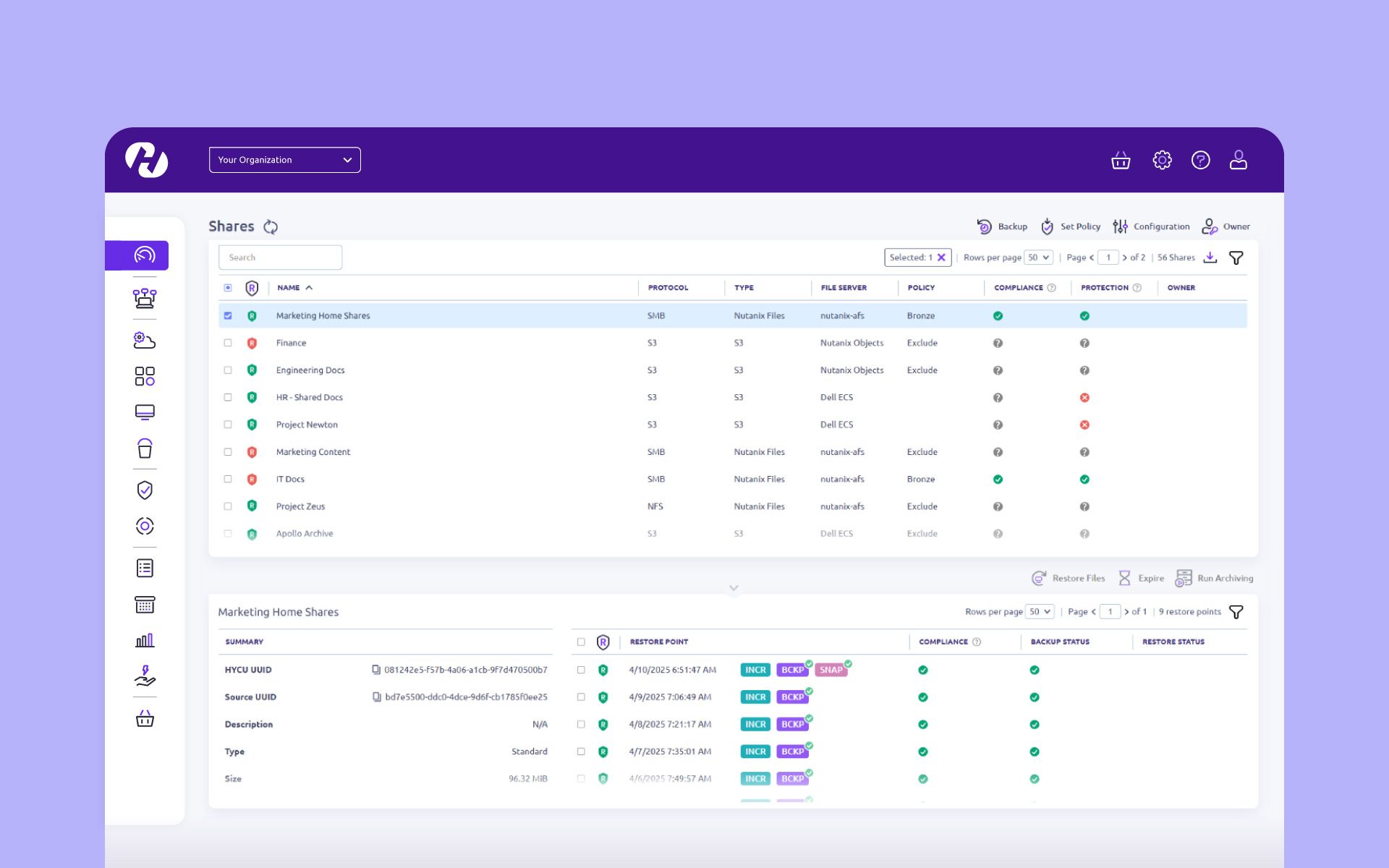
Task: Click the Owner button
Action: [1226, 226]
